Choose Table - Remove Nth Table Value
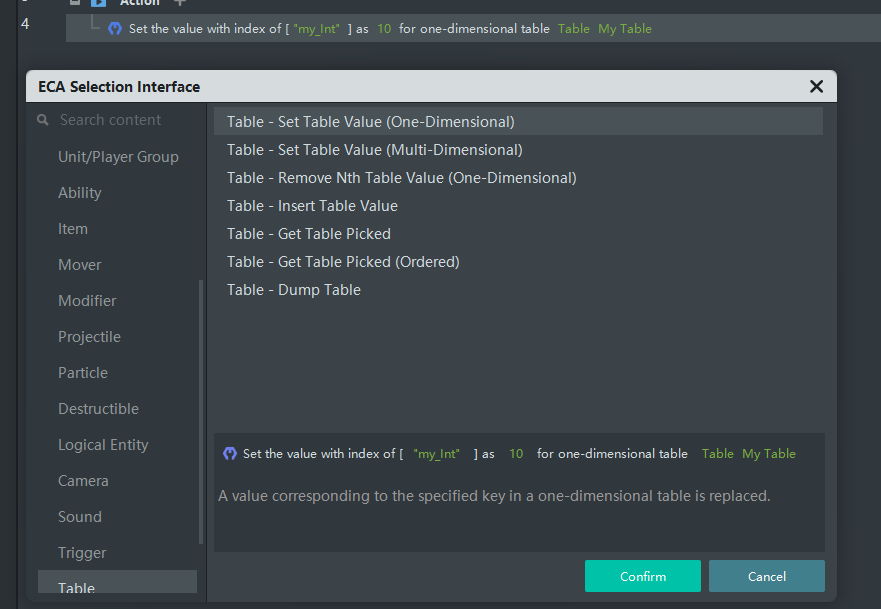881x609 pixels. tap(402, 178)
